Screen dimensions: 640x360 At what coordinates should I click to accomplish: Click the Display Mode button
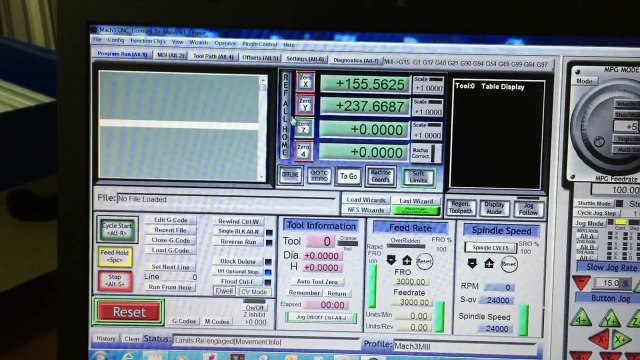tap(494, 208)
